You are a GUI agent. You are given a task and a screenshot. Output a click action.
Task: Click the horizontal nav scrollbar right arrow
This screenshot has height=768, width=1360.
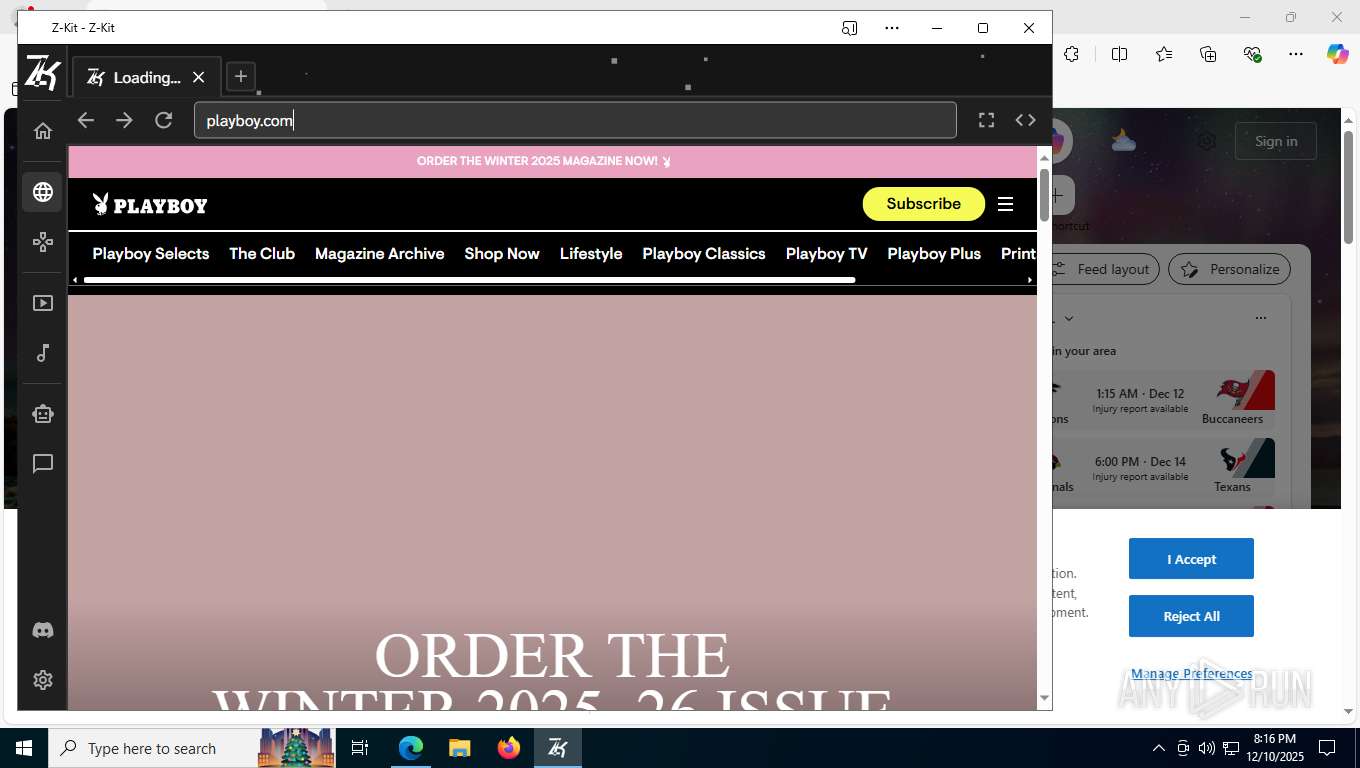[1030, 280]
